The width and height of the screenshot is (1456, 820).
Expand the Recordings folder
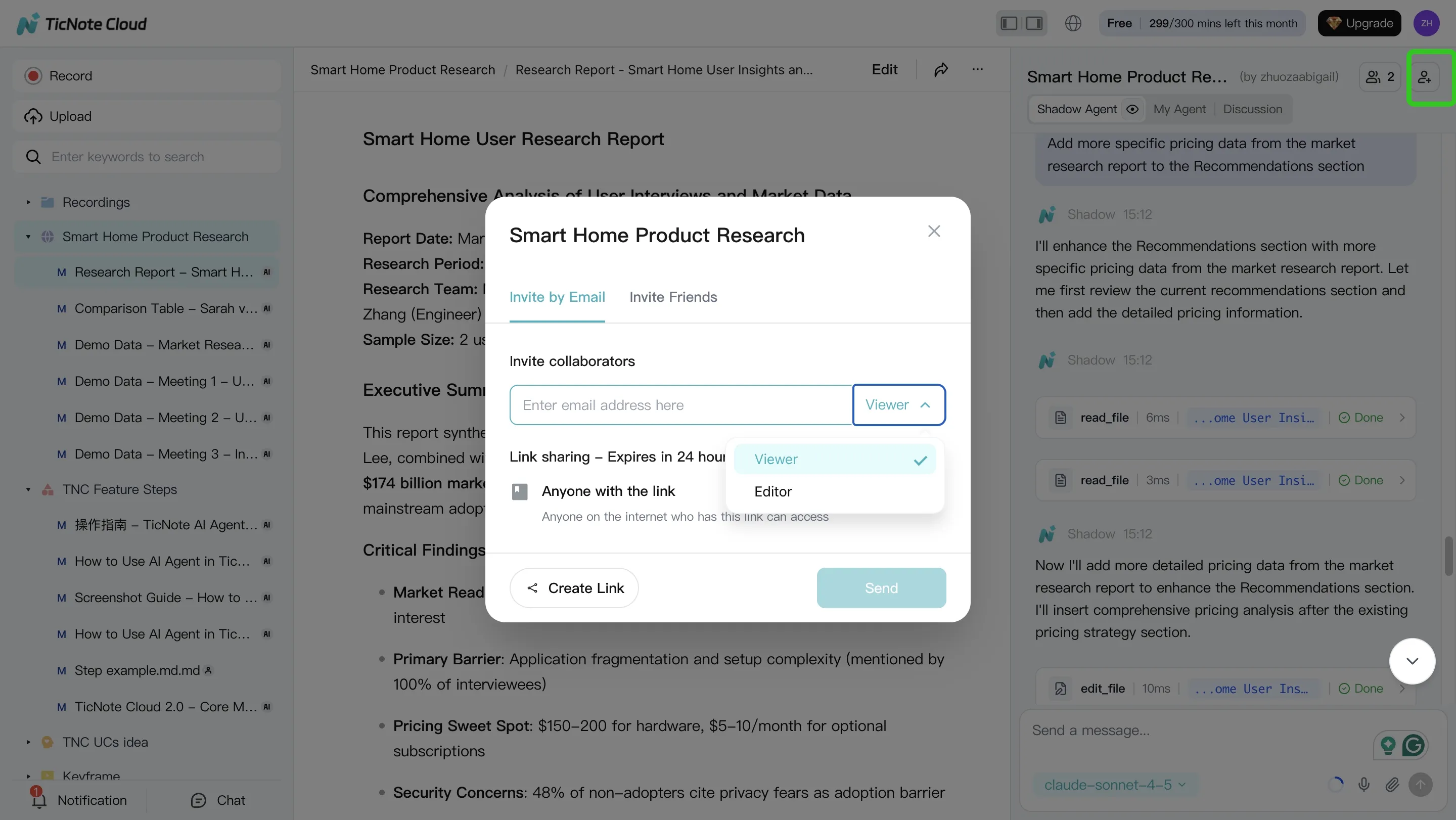point(28,202)
